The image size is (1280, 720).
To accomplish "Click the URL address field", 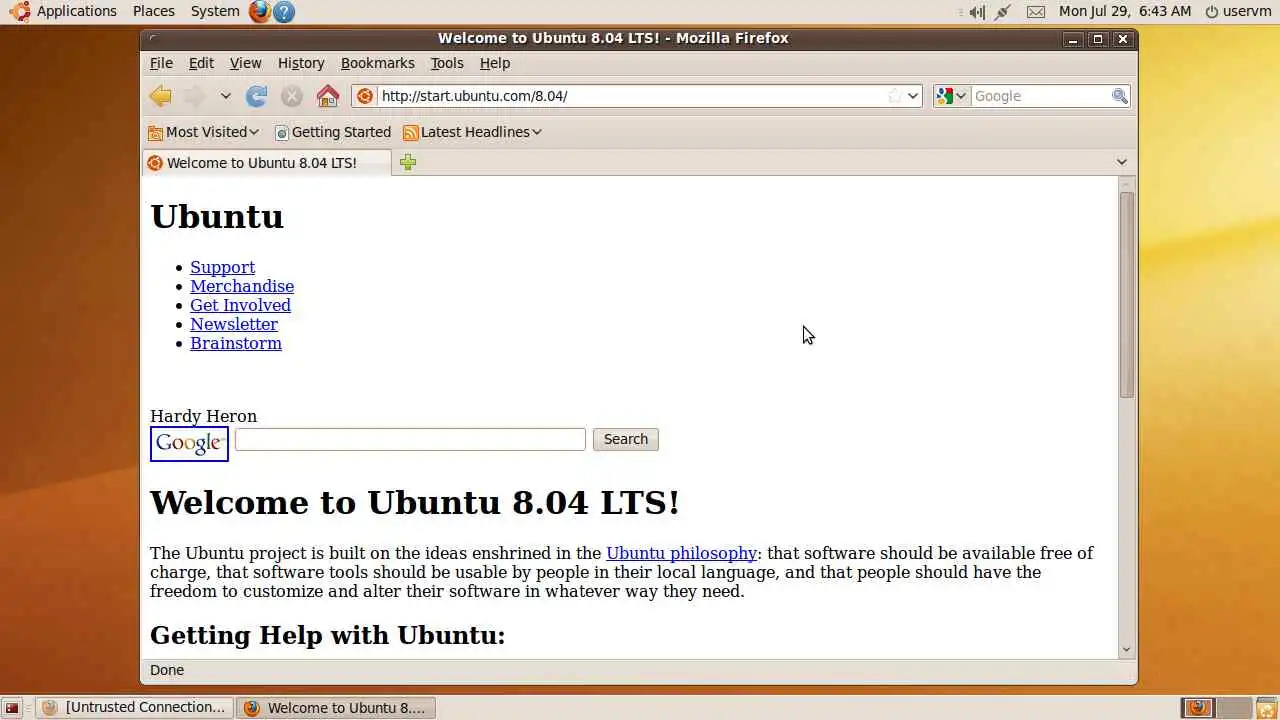I will (632, 96).
